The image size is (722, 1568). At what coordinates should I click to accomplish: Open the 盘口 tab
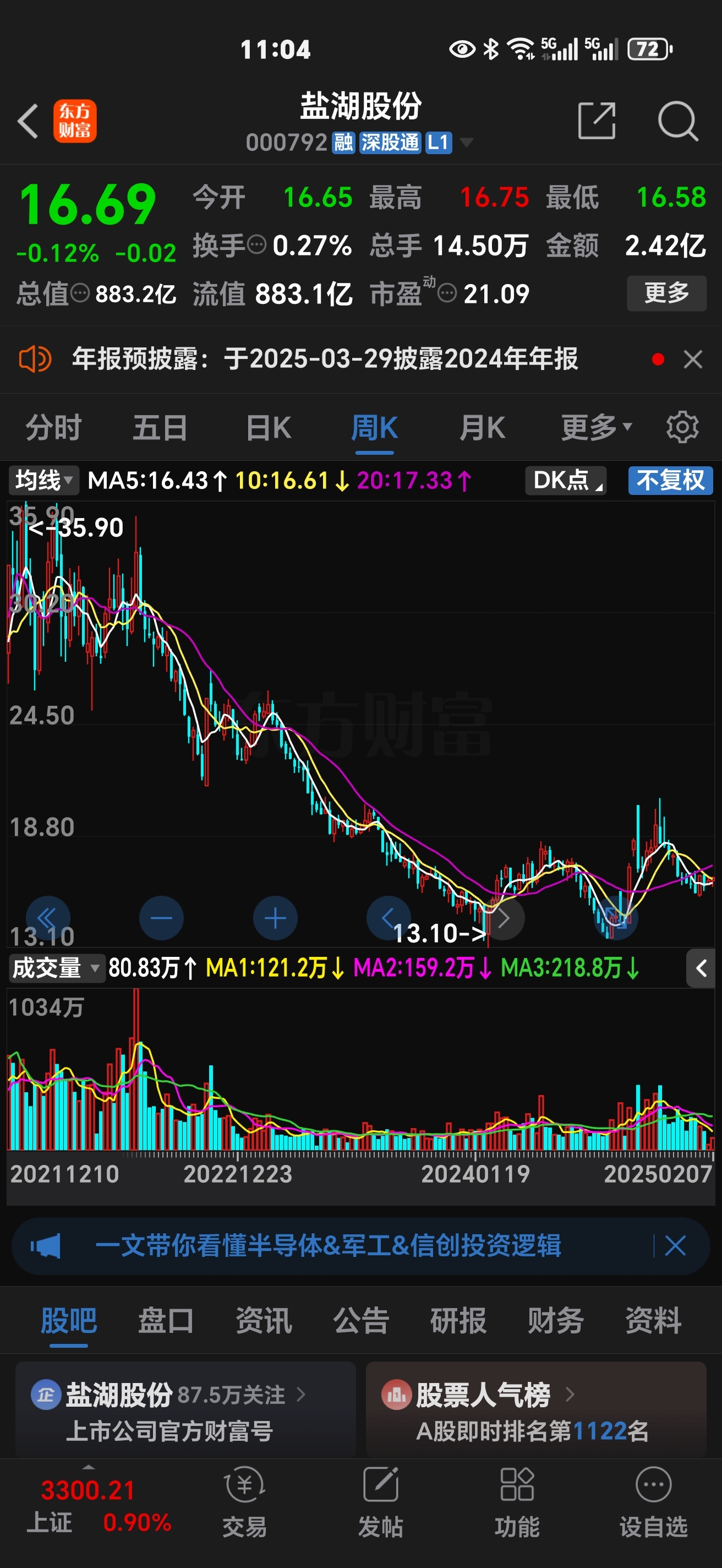pyautogui.click(x=166, y=1321)
